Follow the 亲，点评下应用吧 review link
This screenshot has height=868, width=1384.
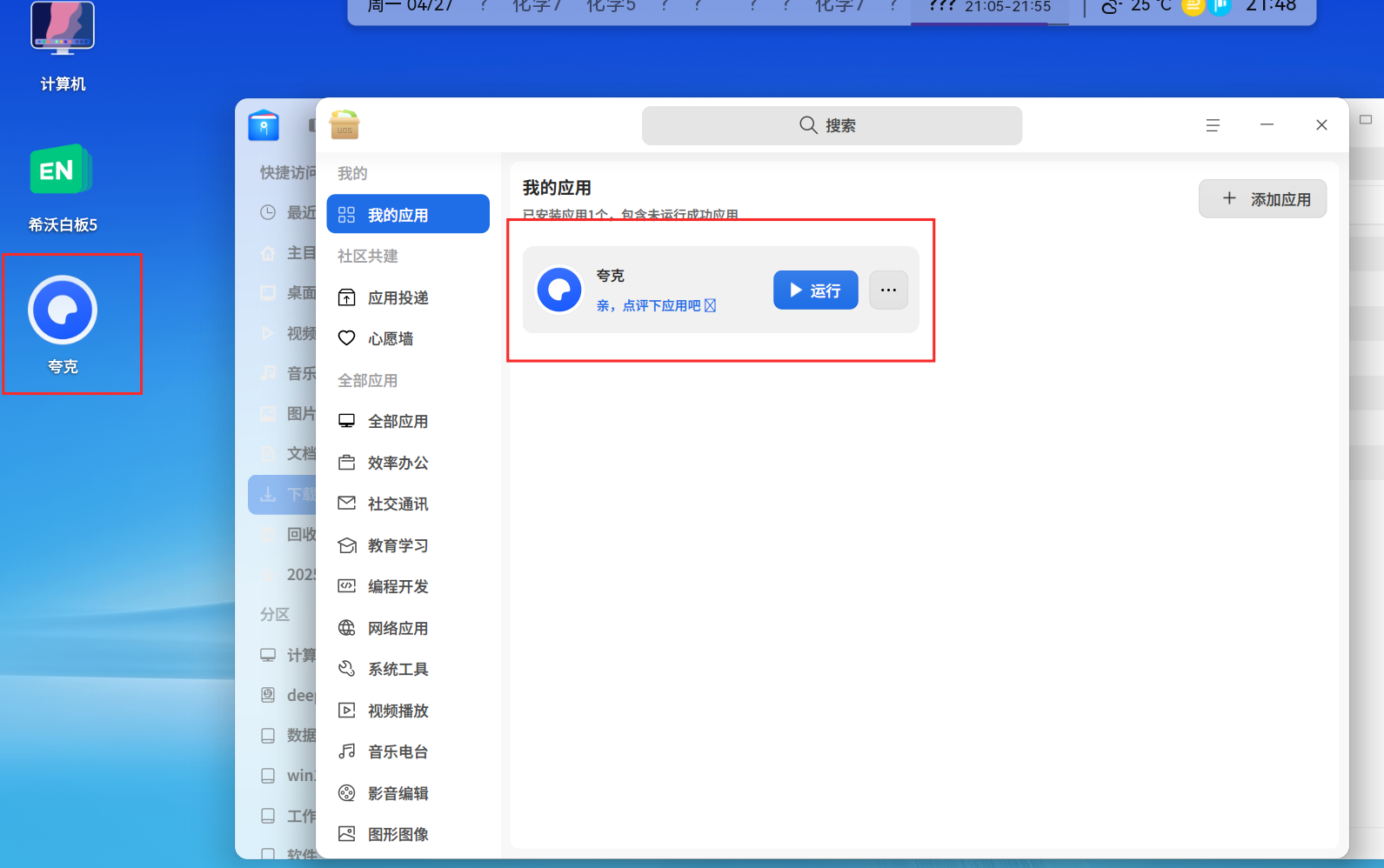656,305
